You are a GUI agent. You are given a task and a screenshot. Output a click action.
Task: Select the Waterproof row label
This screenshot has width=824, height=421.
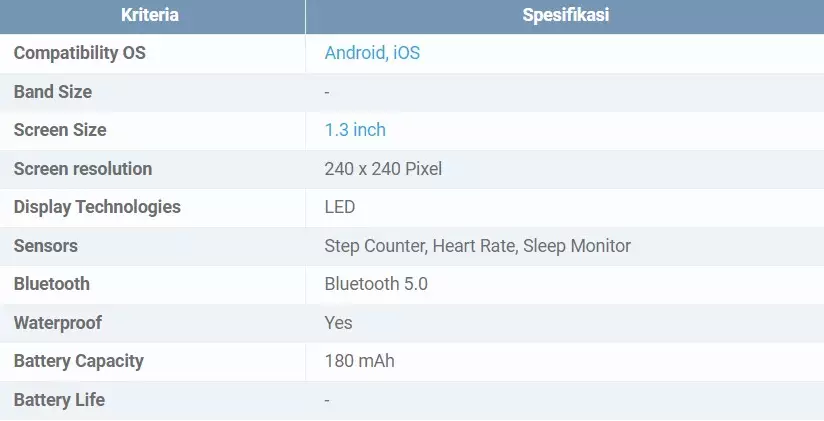click(x=58, y=323)
